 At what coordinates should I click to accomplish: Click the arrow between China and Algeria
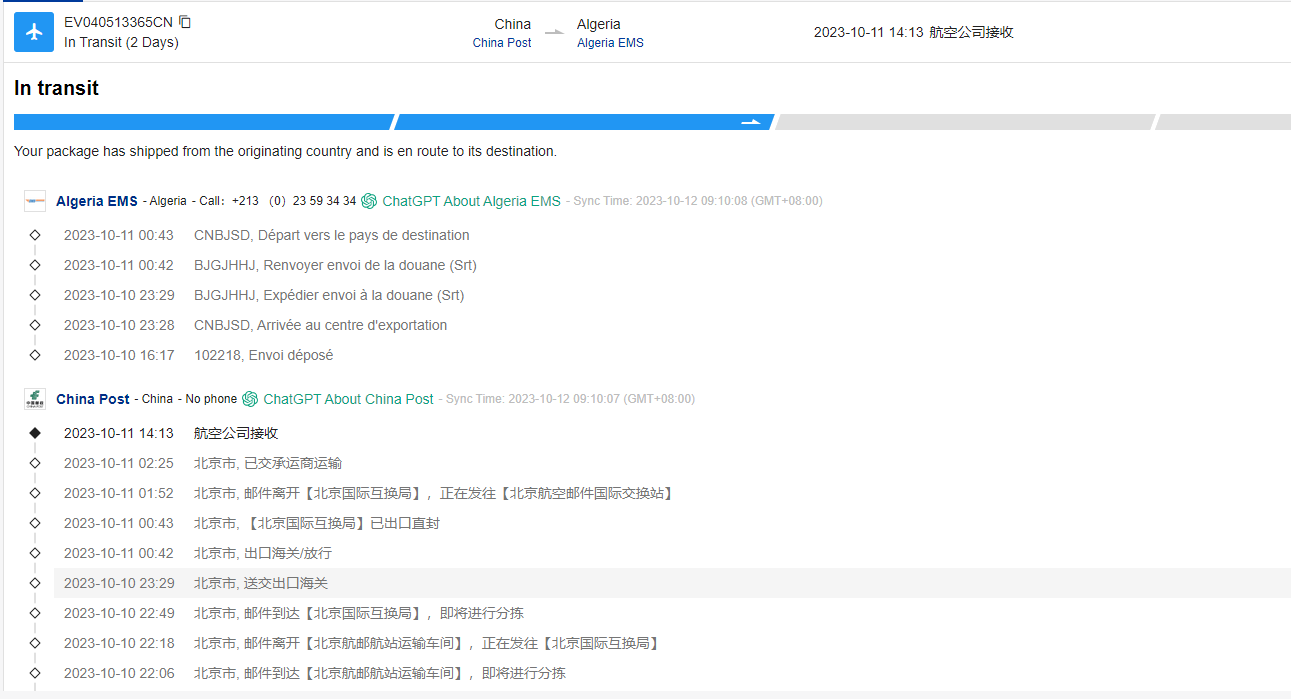click(554, 33)
